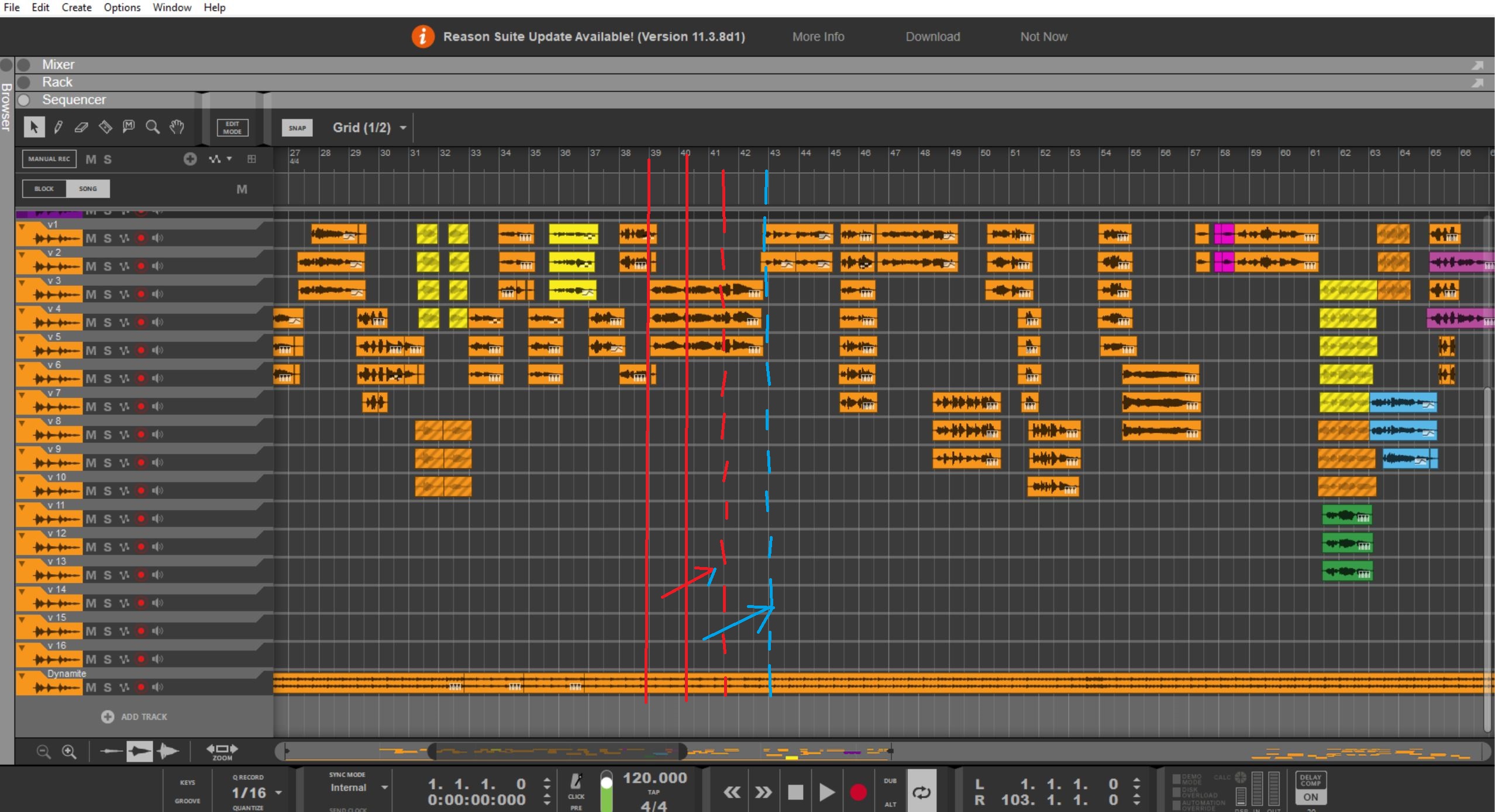This screenshot has height=812, width=1495.
Task: Select the arrow Selection tool
Action: [34, 127]
